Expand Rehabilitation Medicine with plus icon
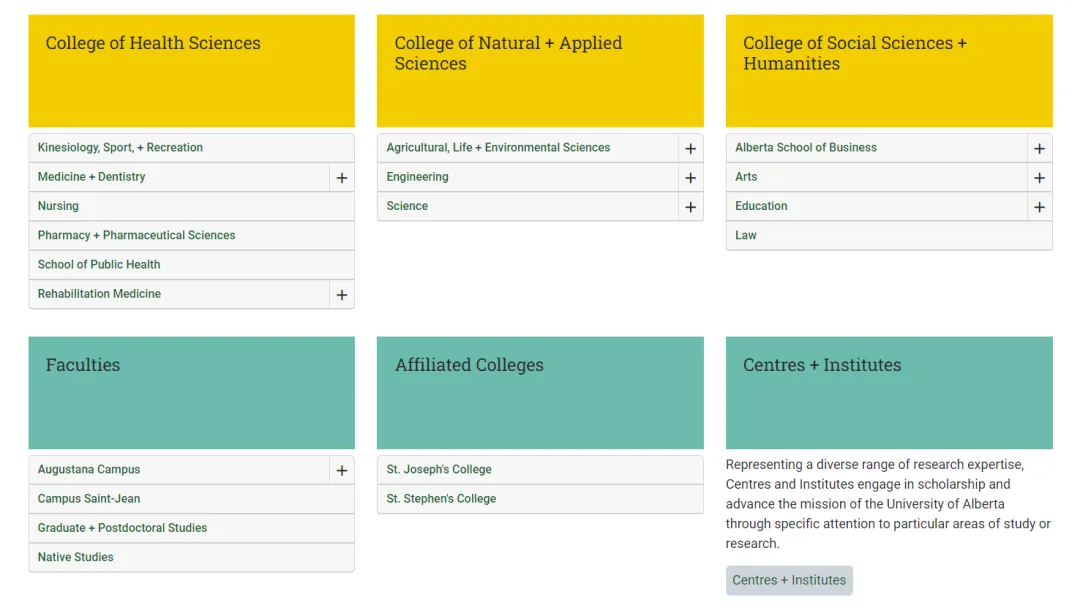 341,295
